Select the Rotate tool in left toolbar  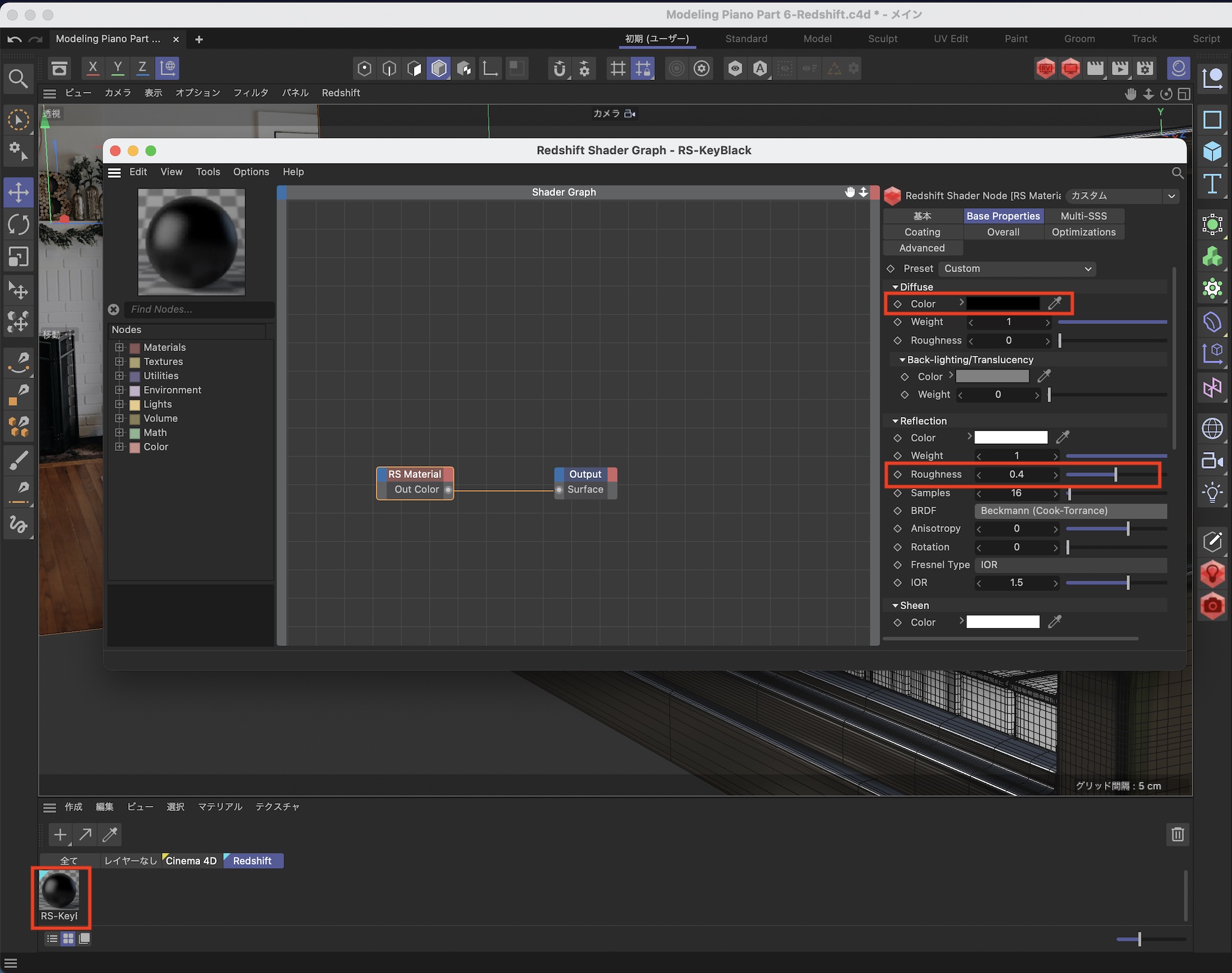pos(18,224)
